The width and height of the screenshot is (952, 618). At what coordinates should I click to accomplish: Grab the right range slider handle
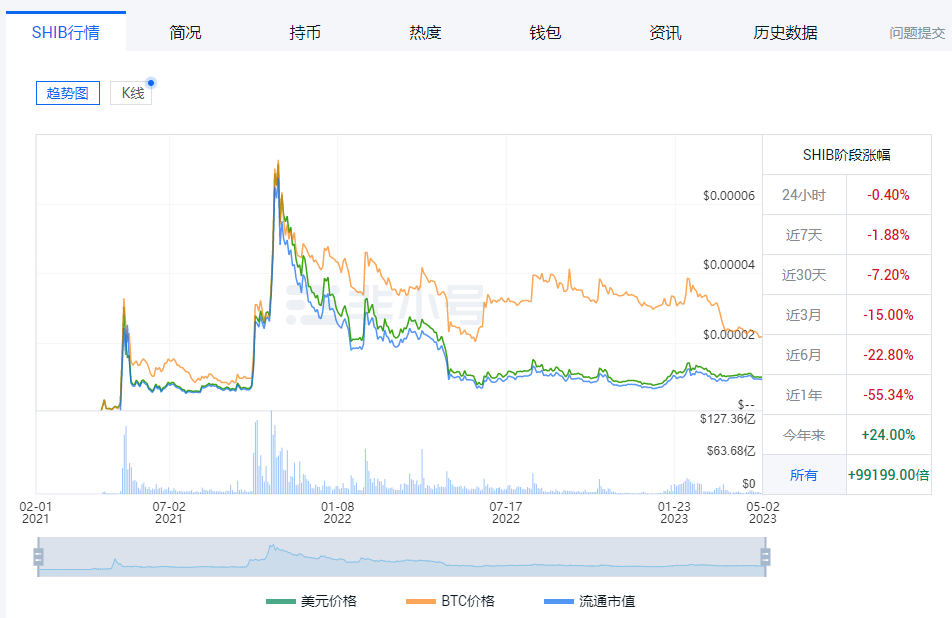click(x=766, y=557)
